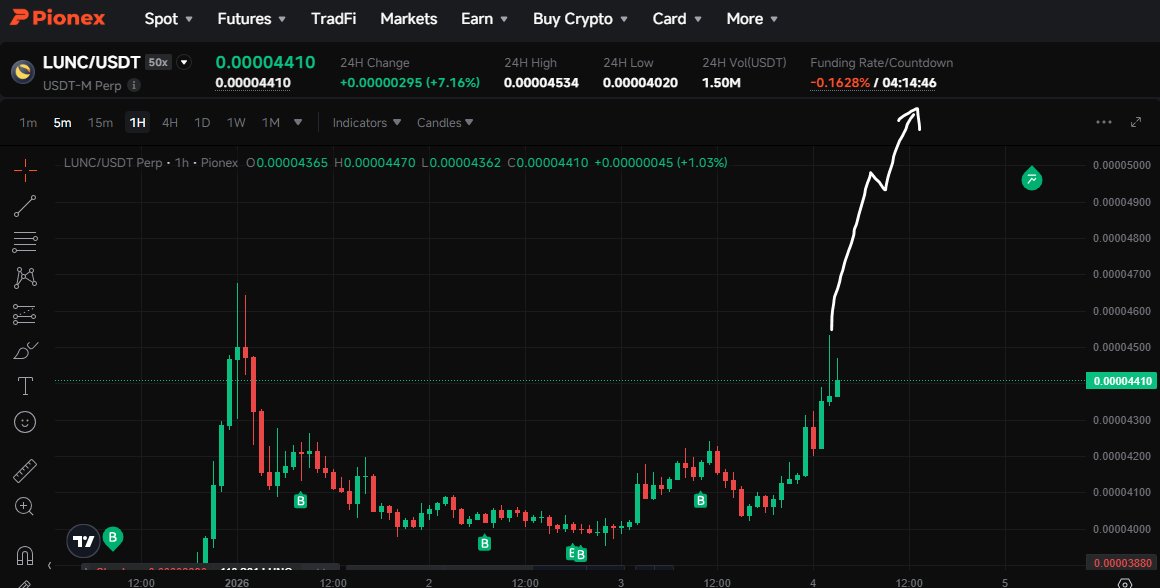Click the Pionex logo
Screen dimensions: 1160x588
click(57, 17)
